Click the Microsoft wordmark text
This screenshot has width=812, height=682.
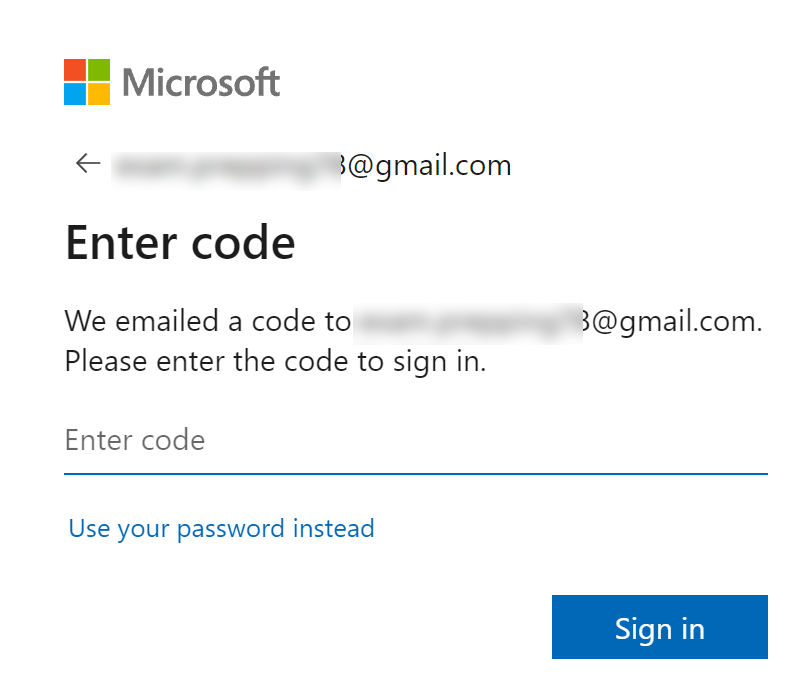[201, 83]
